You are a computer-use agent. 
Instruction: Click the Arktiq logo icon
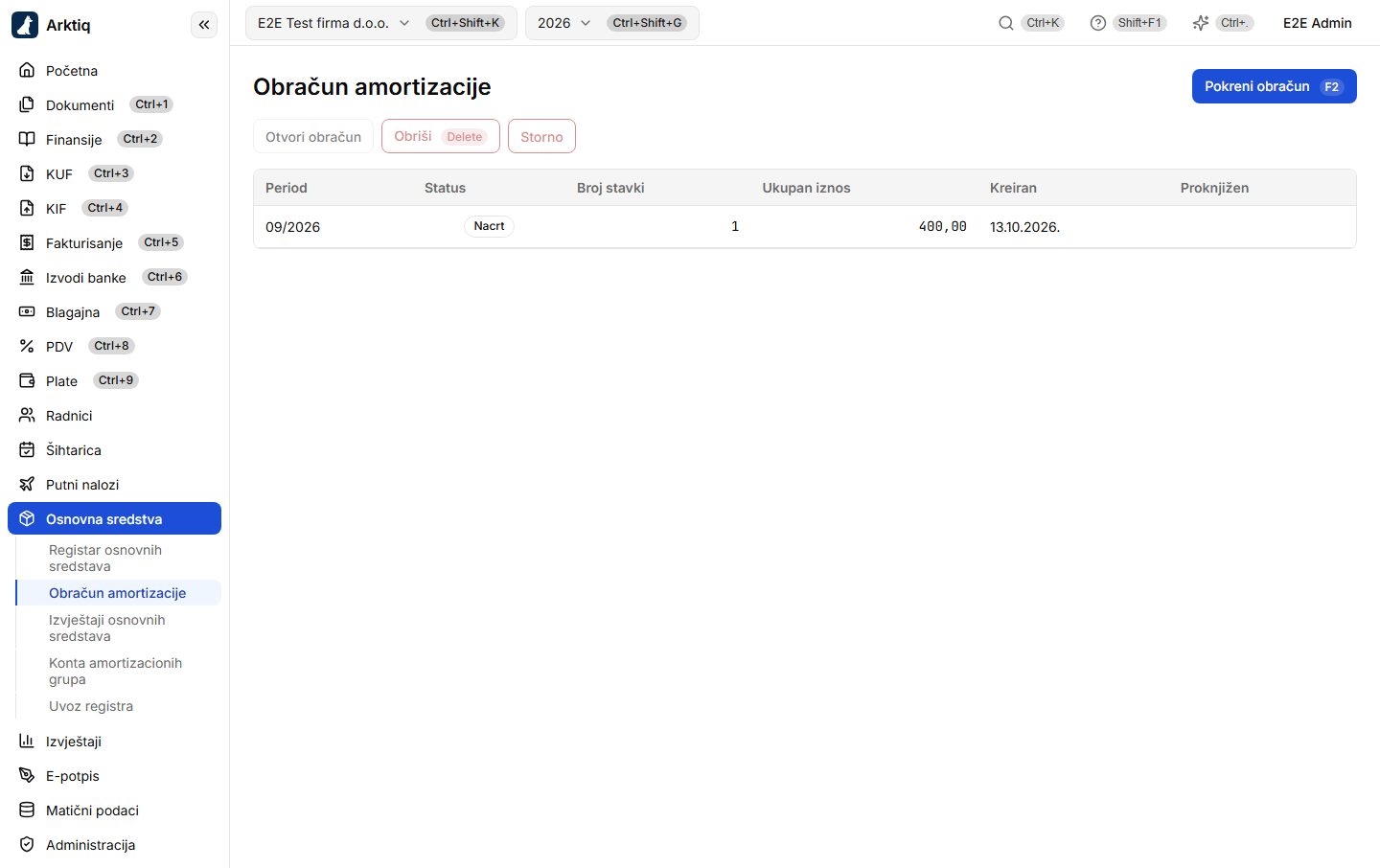[x=25, y=25]
